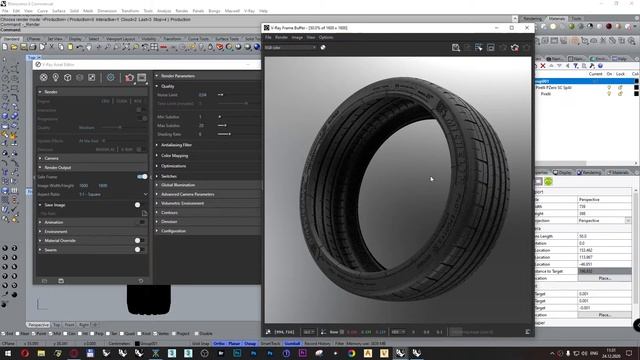Toggle Gumball in Rhino status bar
This screenshot has width=640, height=360.
pyautogui.click(x=292, y=344)
